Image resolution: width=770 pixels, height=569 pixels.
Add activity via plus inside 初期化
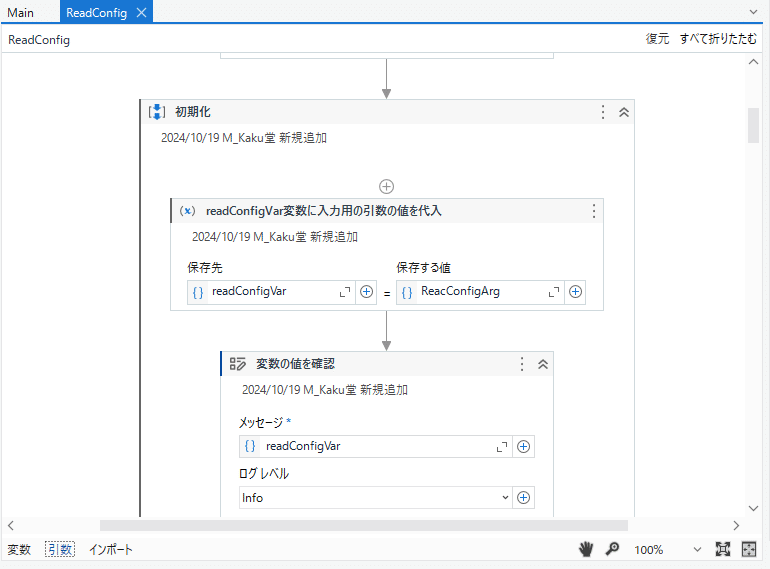[386, 187]
